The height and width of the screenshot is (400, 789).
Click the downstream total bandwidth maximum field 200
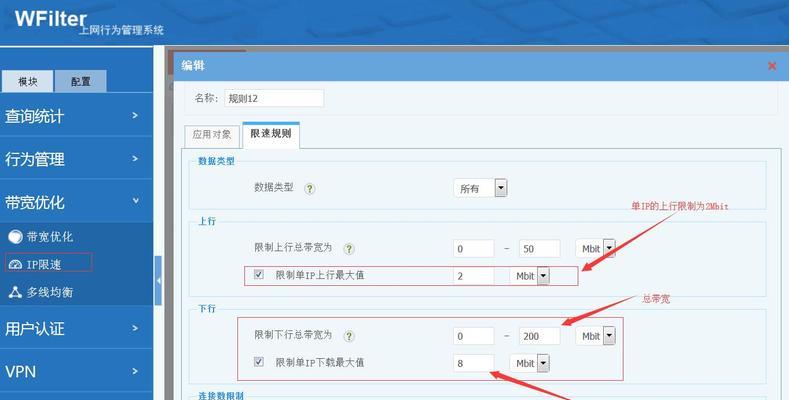click(539, 336)
